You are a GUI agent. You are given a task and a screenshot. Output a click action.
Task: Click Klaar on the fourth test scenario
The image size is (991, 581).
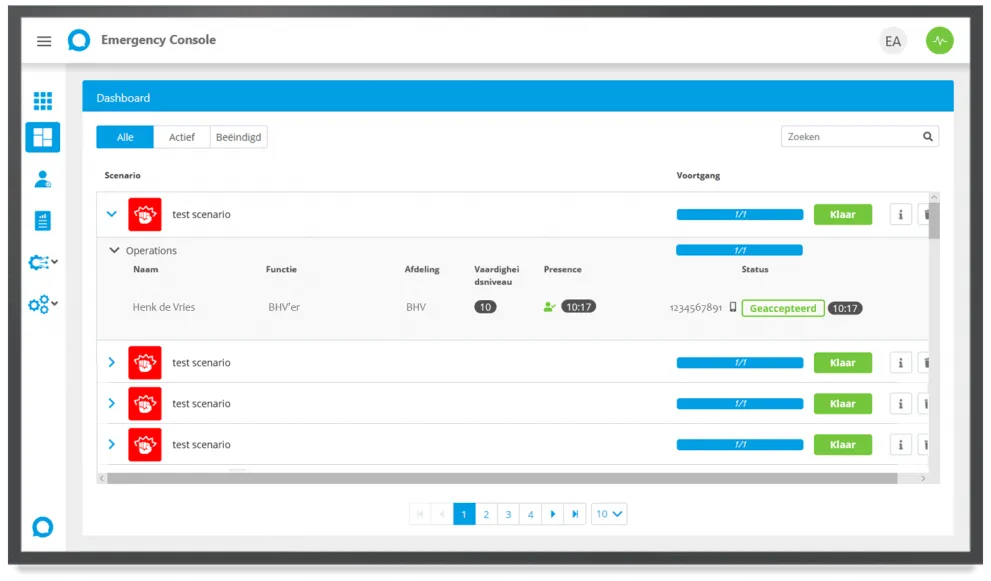click(x=842, y=445)
